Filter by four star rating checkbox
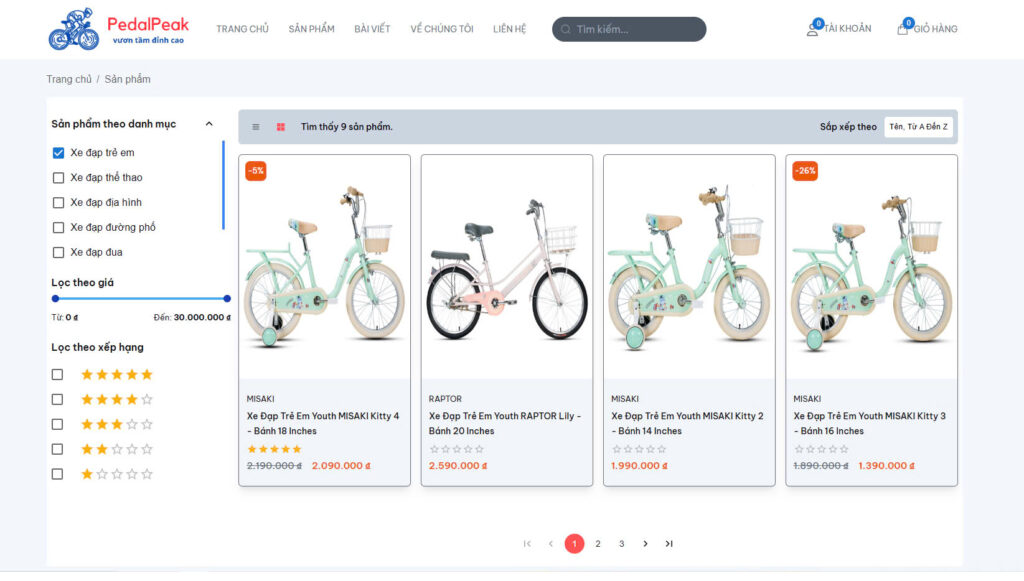Screen dimensions: 1024x581 [x=57, y=400]
